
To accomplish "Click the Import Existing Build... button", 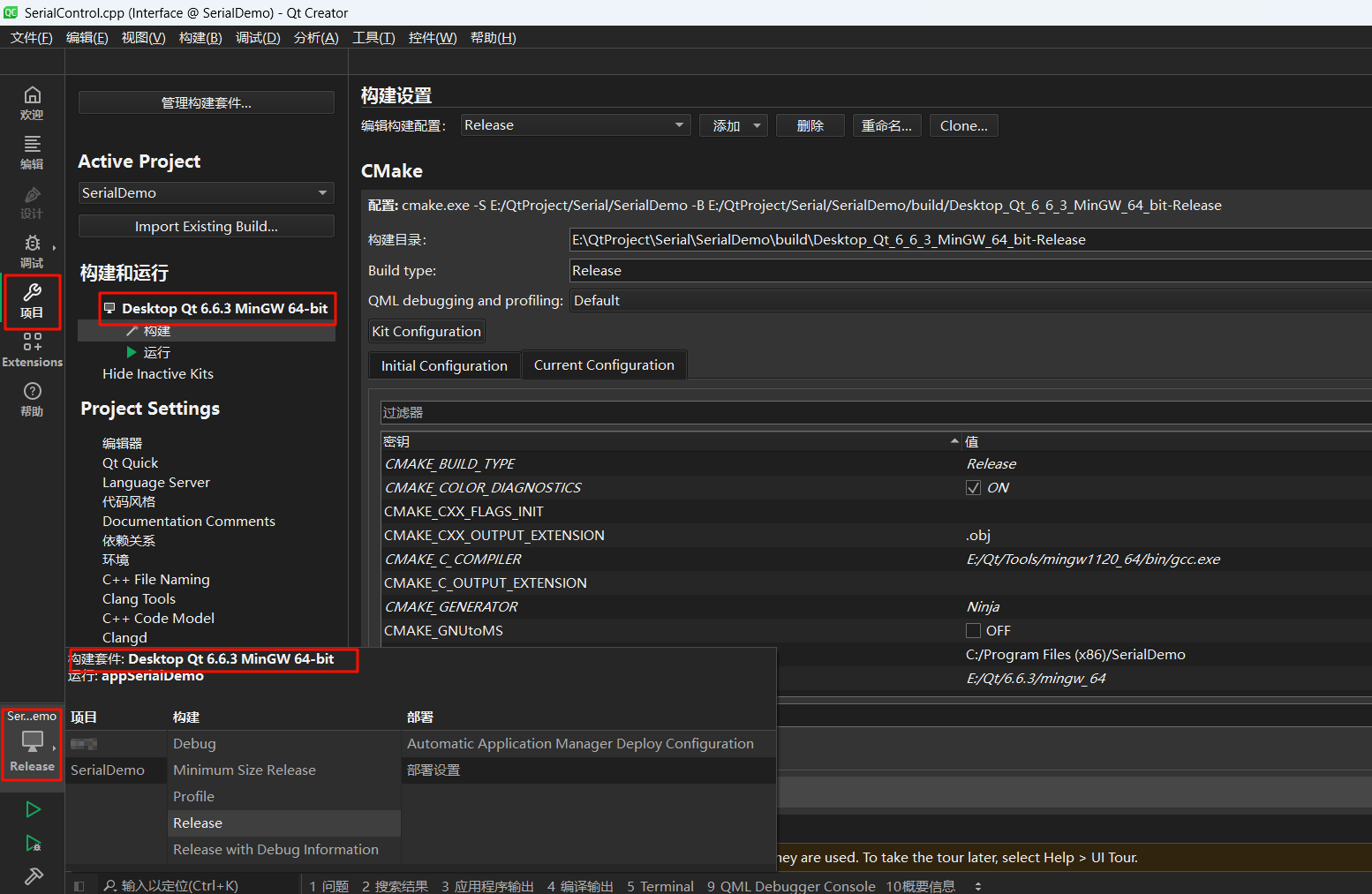I will 207,226.
